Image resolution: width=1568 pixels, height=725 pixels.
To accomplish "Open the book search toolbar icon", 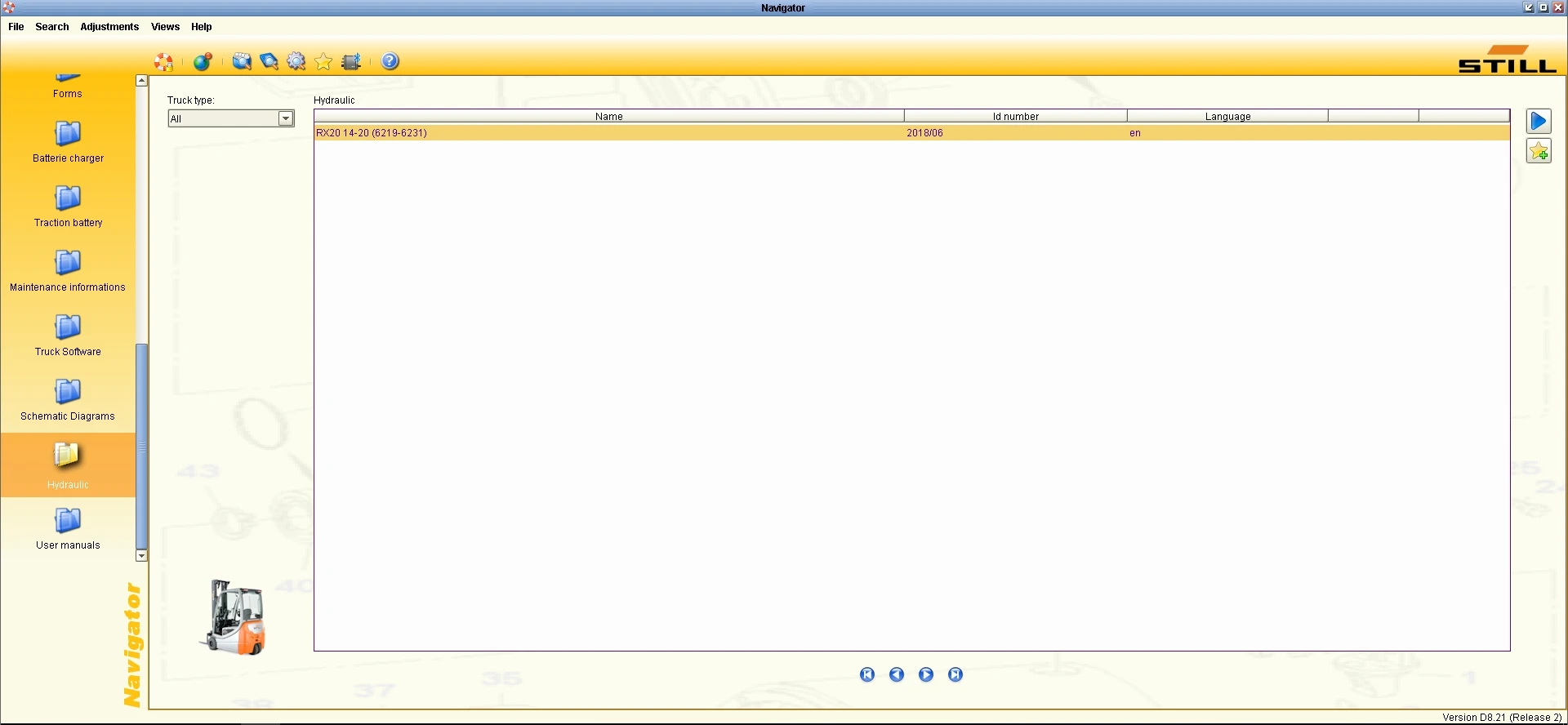I will click(x=269, y=61).
